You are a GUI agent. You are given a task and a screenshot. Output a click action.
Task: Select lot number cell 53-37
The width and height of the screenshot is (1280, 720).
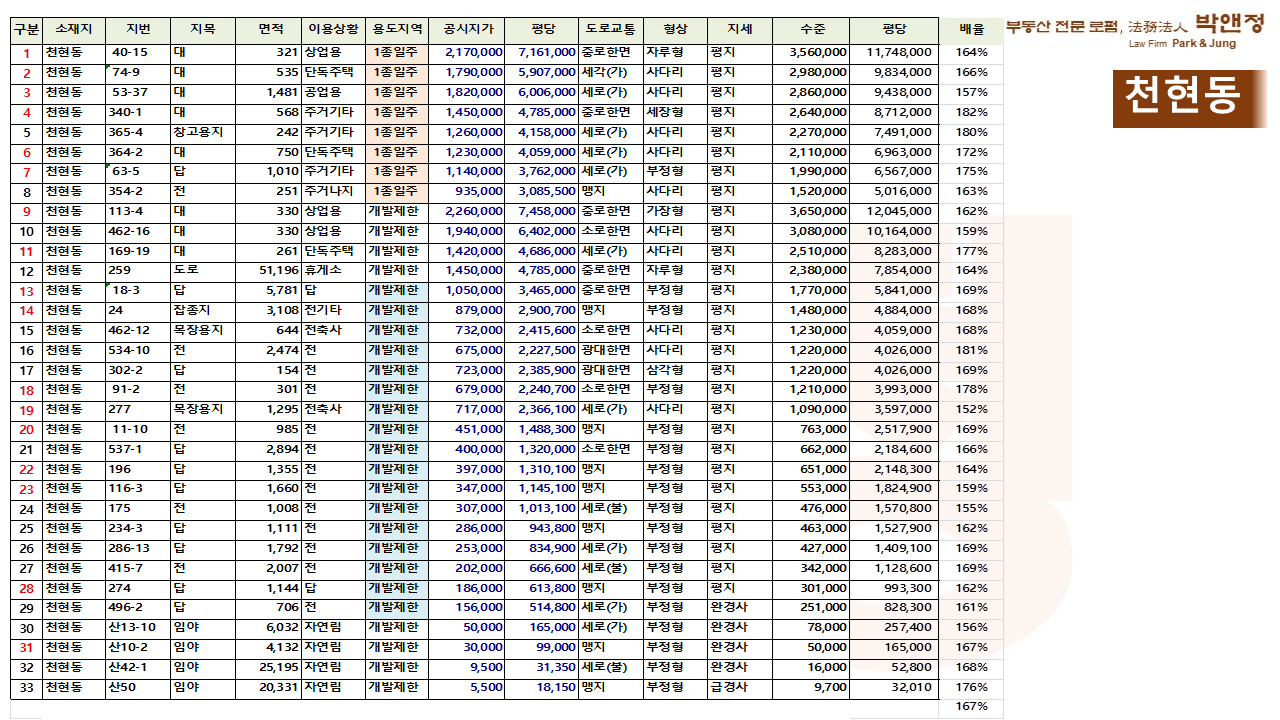(138, 92)
